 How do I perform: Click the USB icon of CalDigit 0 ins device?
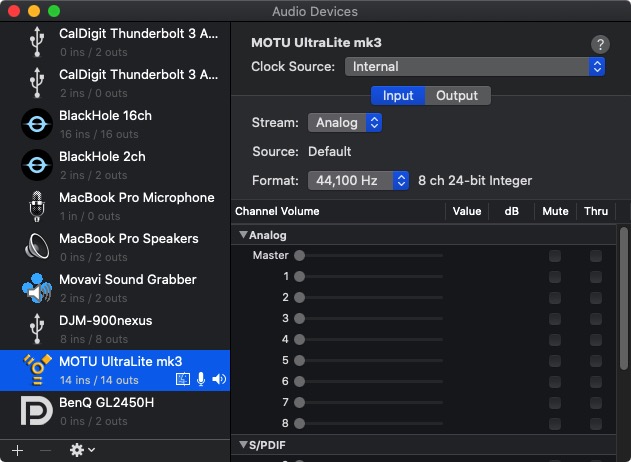click(x=37, y=42)
